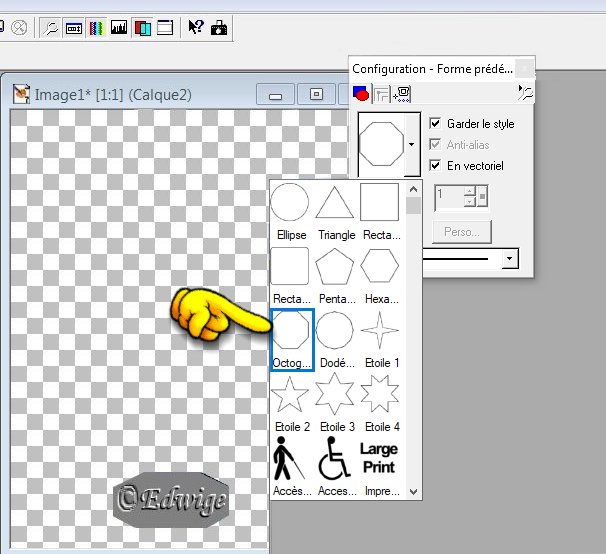Activate the context help arrow icon
This screenshot has width=606, height=554.
pos(196,27)
